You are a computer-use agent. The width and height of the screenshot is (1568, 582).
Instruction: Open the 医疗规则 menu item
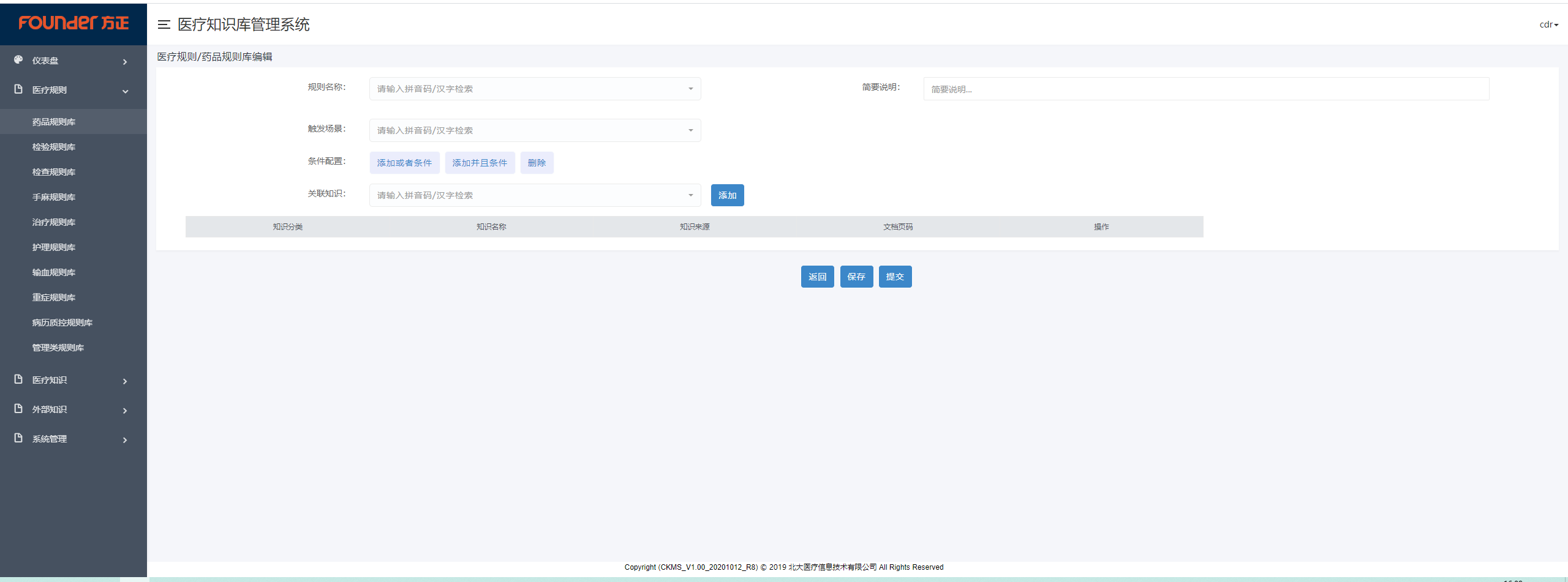click(x=73, y=90)
